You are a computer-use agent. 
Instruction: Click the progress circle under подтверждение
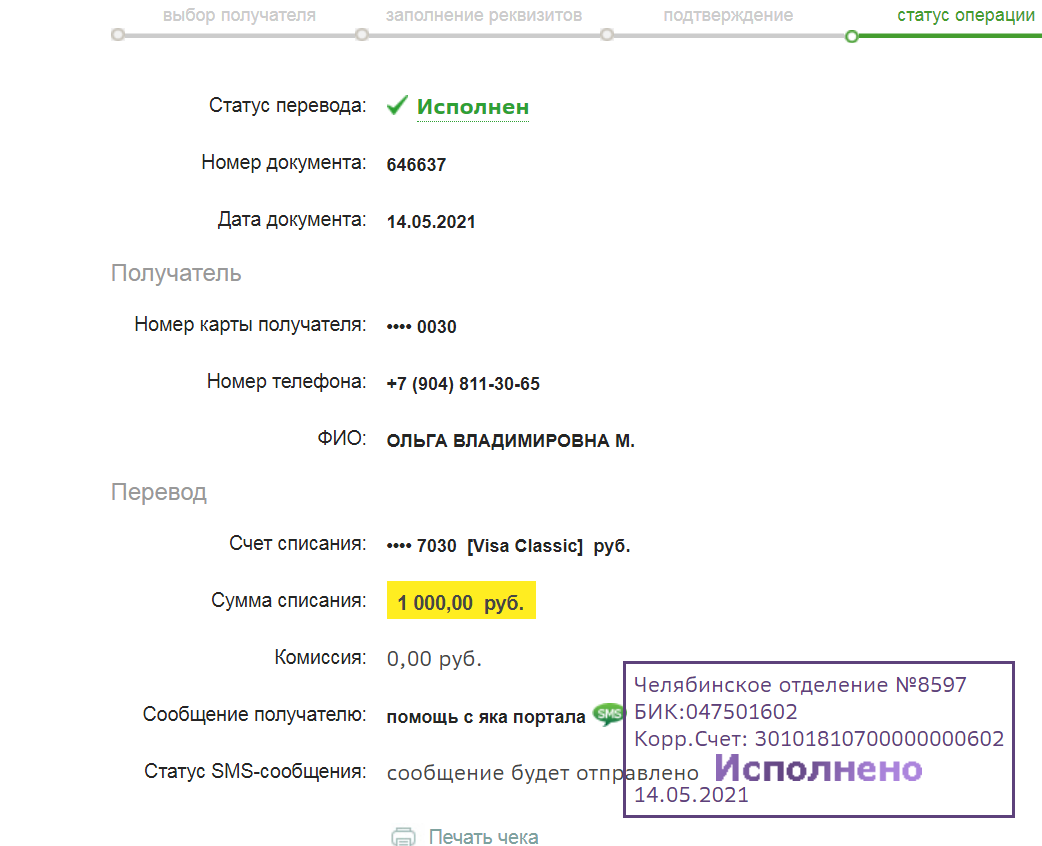click(x=607, y=35)
